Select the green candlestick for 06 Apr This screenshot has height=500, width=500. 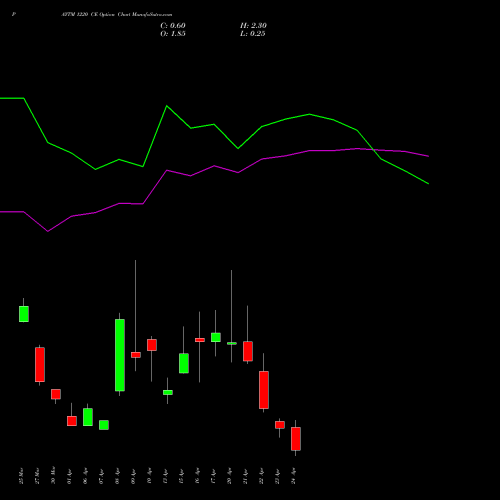click(x=88, y=417)
